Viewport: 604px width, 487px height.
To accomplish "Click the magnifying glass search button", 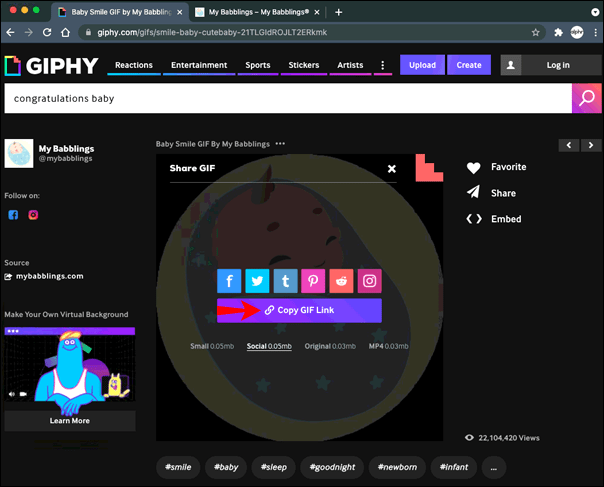I will point(586,99).
